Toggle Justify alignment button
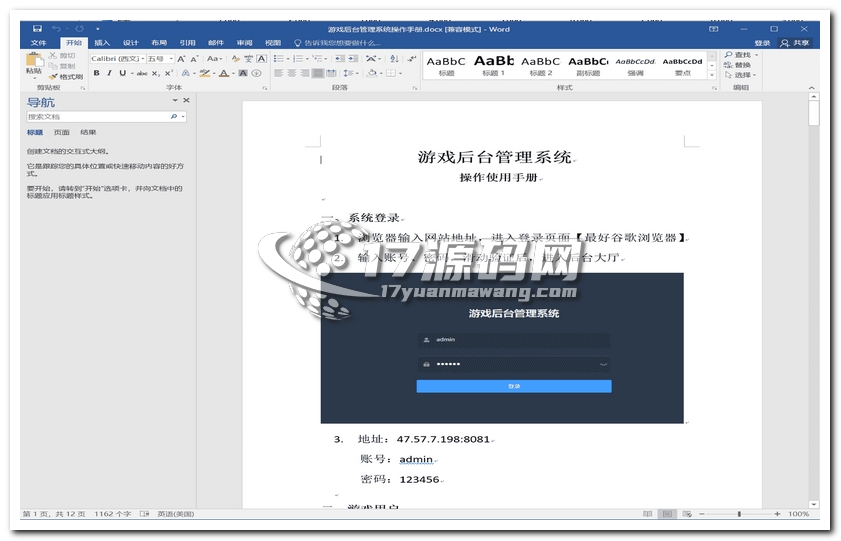 pyautogui.click(x=318, y=73)
